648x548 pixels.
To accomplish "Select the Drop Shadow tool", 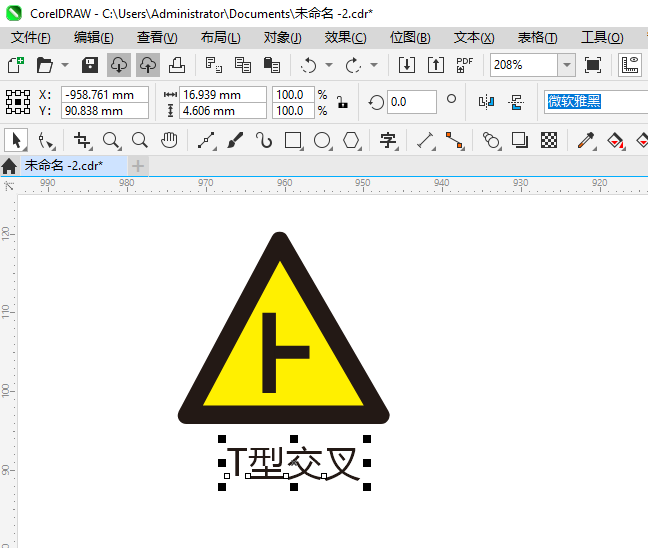I will tap(519, 141).
